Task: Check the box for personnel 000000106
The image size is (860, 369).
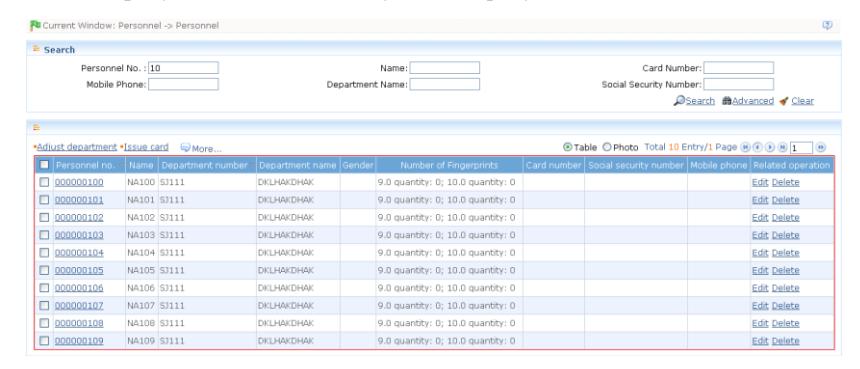Action: pyautogui.click(x=44, y=288)
